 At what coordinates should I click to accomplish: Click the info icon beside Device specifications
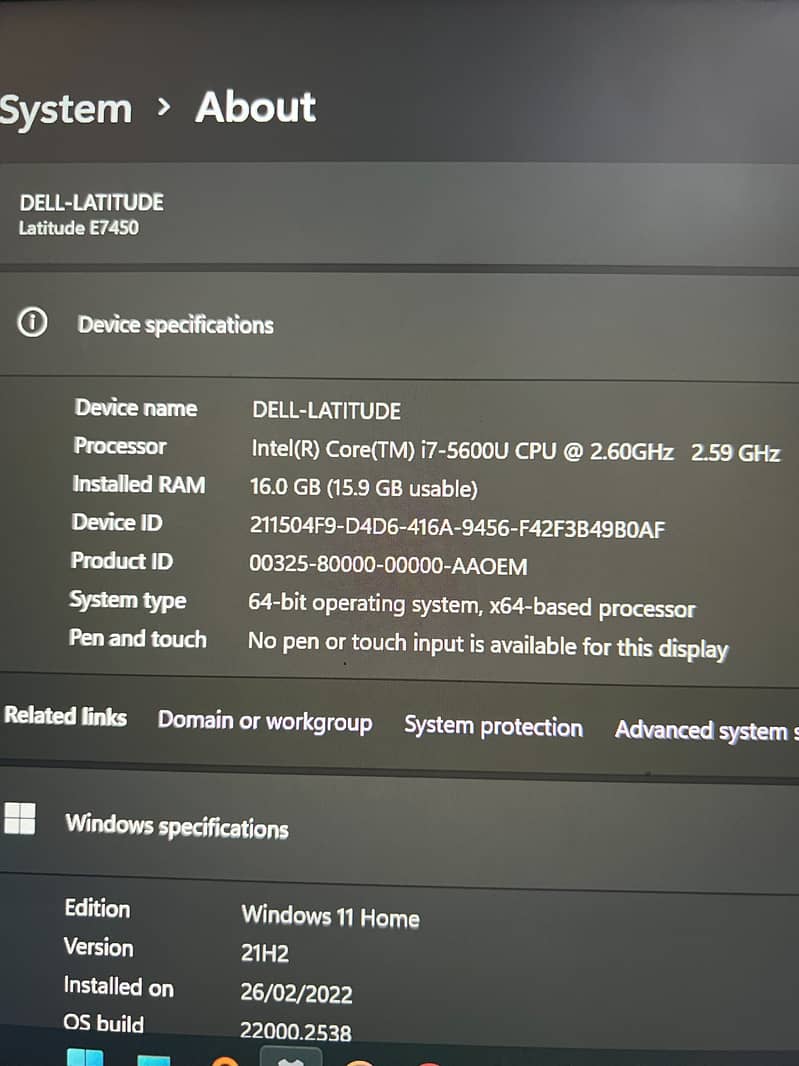coord(32,322)
